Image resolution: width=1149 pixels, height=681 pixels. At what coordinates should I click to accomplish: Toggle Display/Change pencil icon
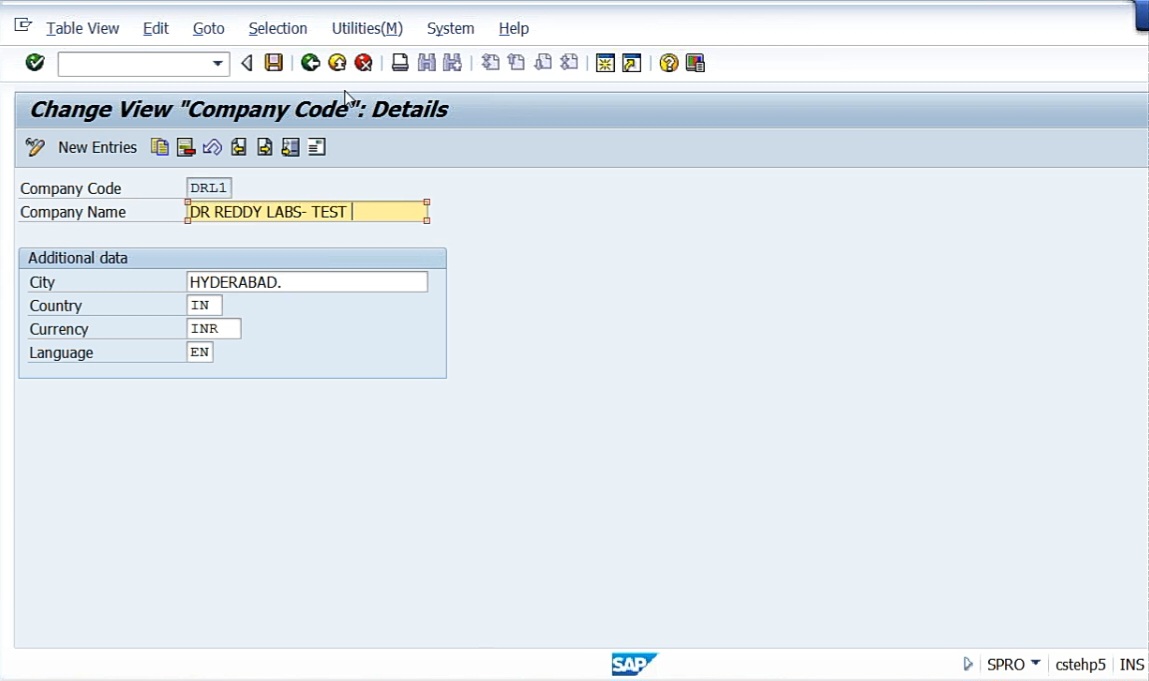pos(34,147)
